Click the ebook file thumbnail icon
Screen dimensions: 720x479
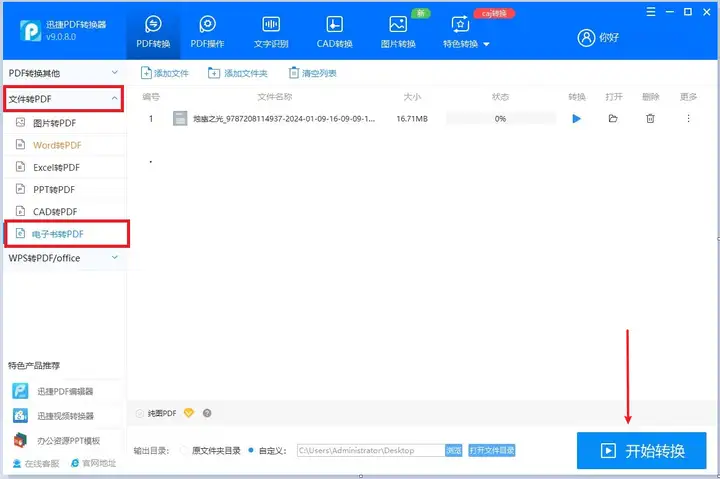click(x=180, y=118)
